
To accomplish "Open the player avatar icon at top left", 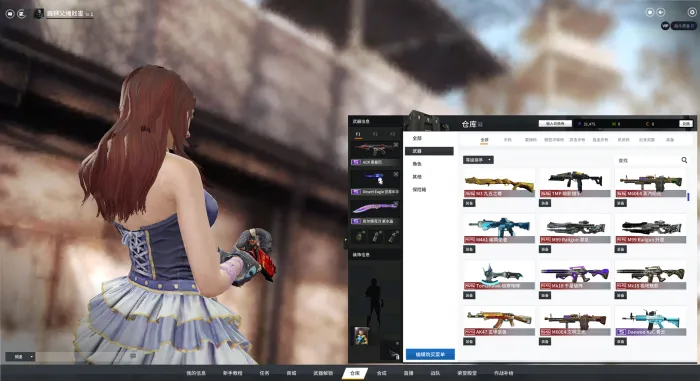I will pyautogui.click(x=39, y=13).
